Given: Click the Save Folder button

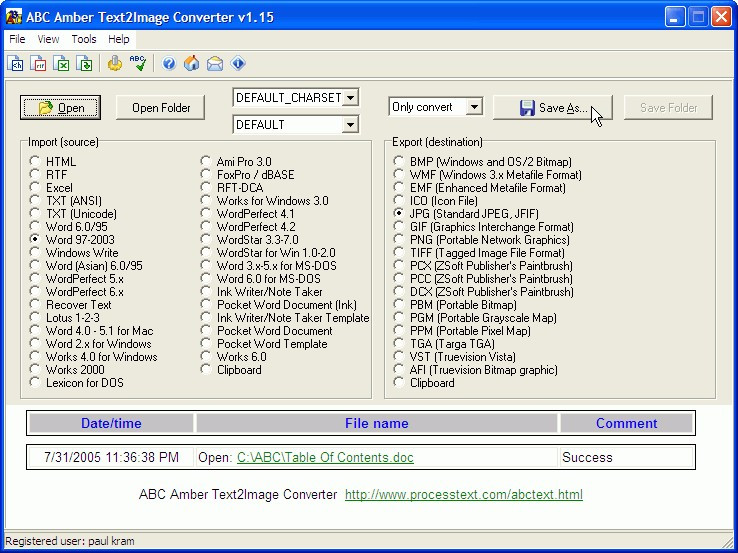Looking at the screenshot, I should tap(668, 108).
